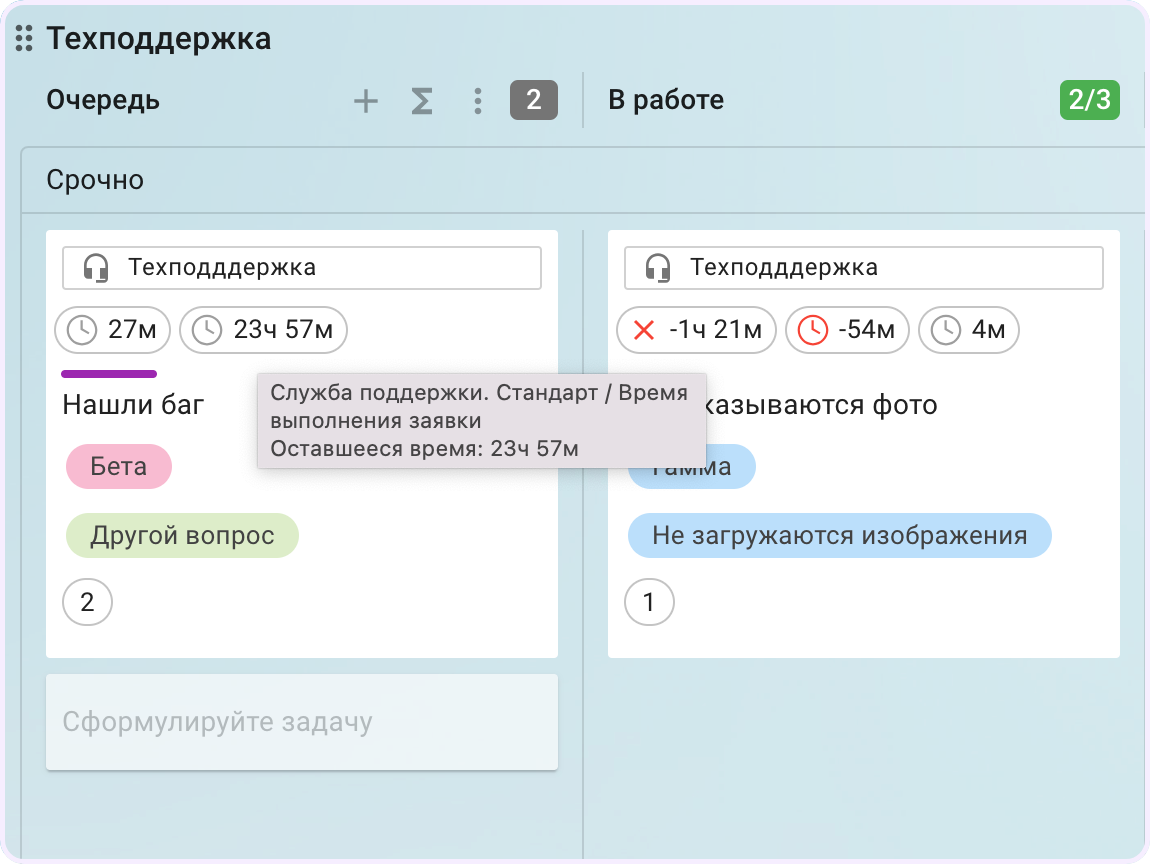Click the 4м timer chip
The width and height of the screenshot is (1150, 864).
[x=969, y=330]
